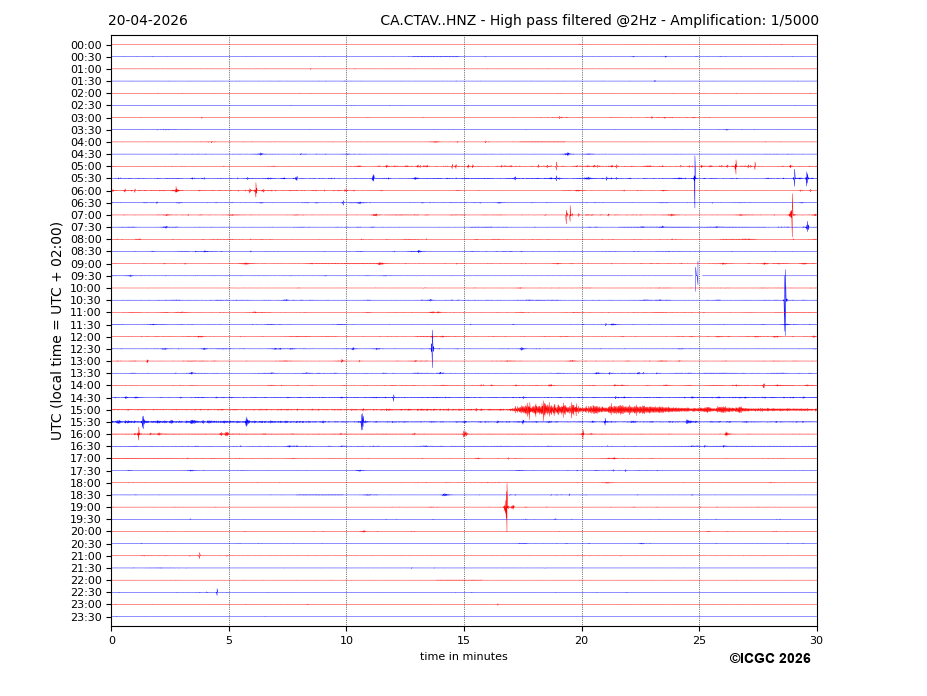
Task: Select the 15:00 time row label
Action: [x=86, y=410]
